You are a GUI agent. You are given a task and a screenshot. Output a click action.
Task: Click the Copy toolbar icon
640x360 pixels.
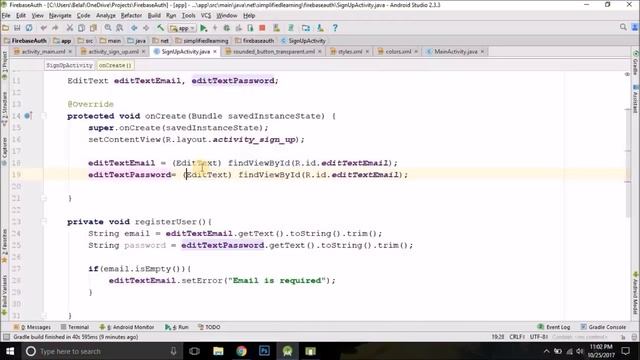point(82,28)
